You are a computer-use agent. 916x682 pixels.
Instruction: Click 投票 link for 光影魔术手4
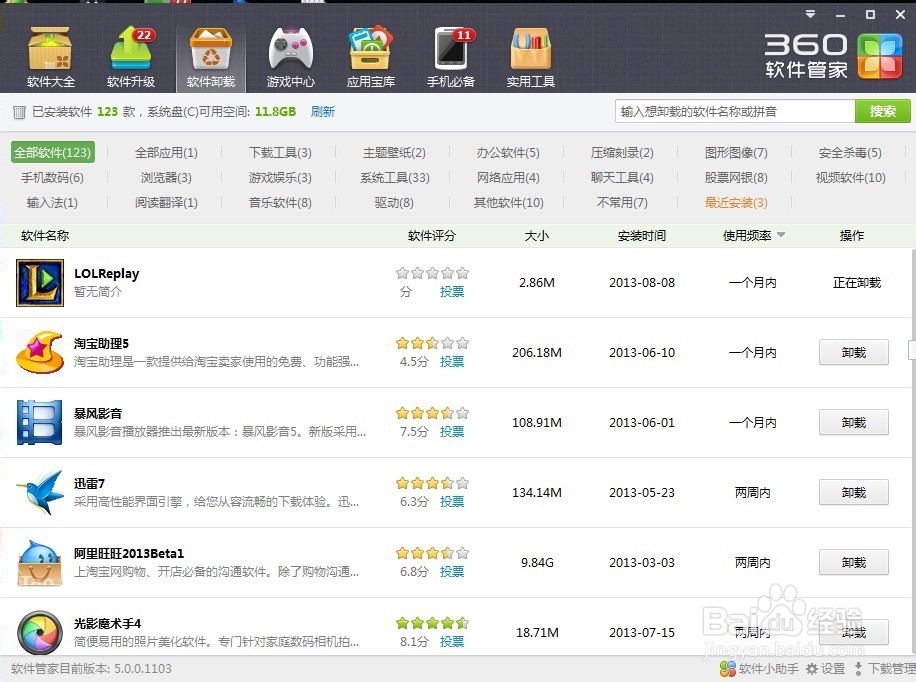[x=452, y=642]
